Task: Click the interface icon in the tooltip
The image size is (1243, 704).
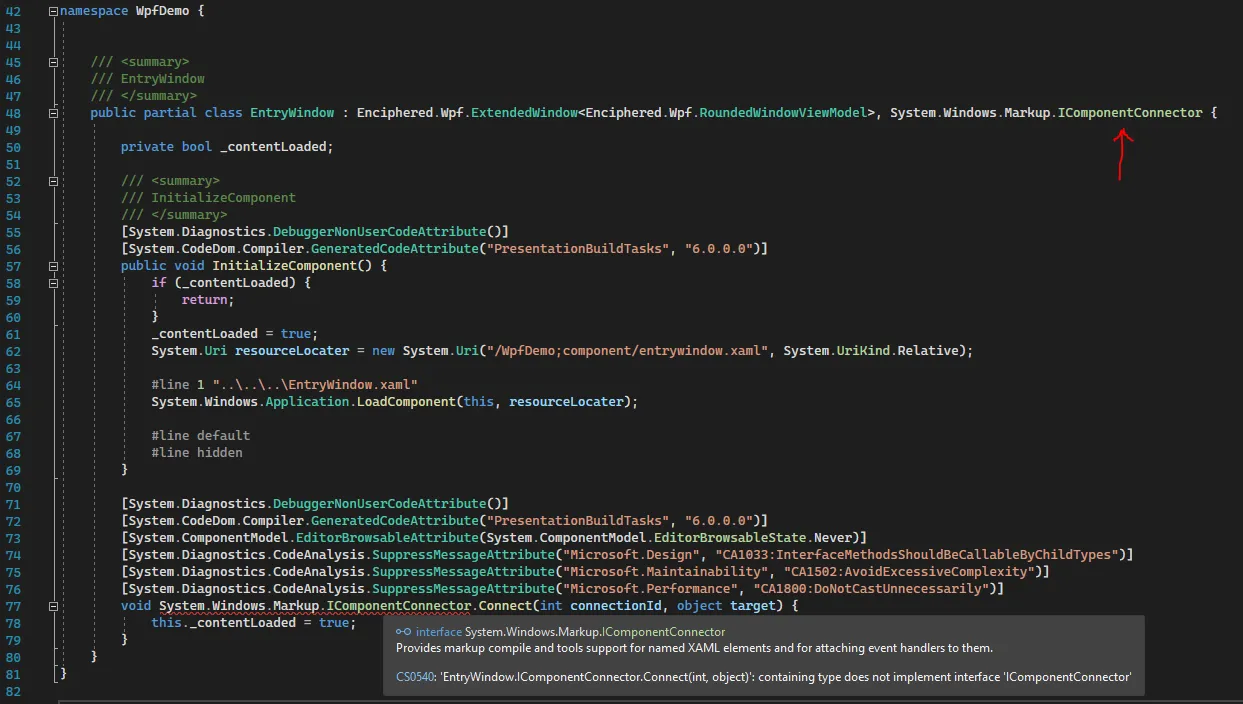Action: click(x=403, y=632)
